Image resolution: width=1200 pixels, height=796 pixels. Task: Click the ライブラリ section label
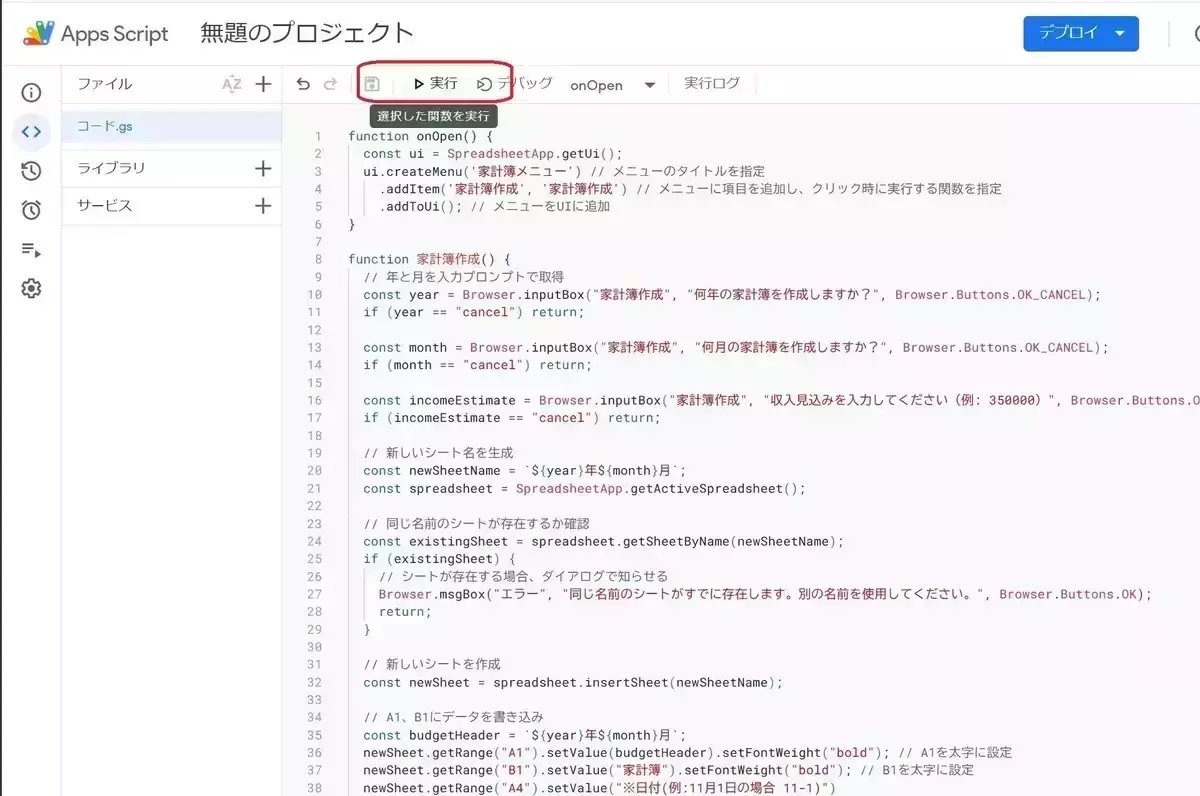(x=111, y=168)
